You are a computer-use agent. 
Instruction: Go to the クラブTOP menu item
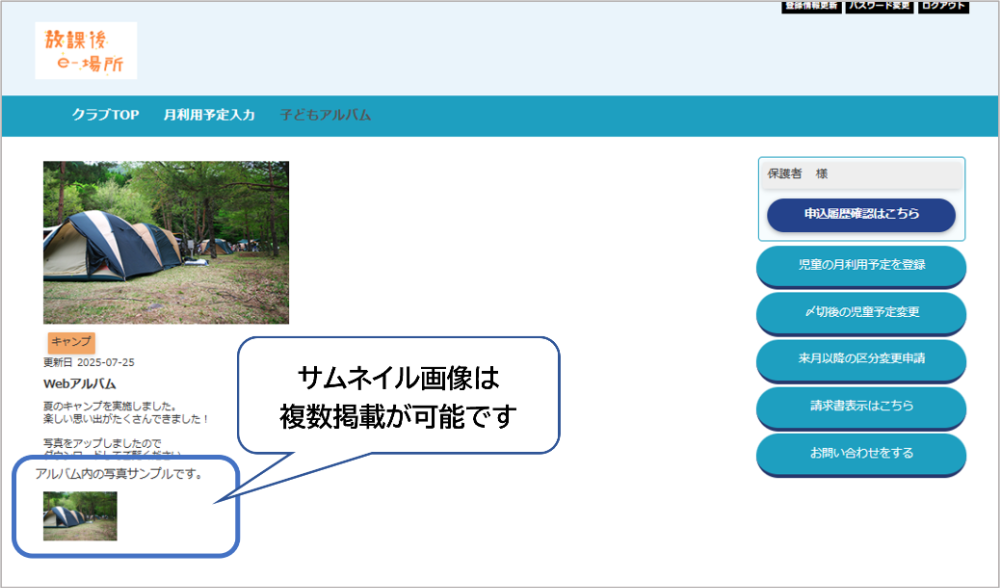(x=105, y=115)
